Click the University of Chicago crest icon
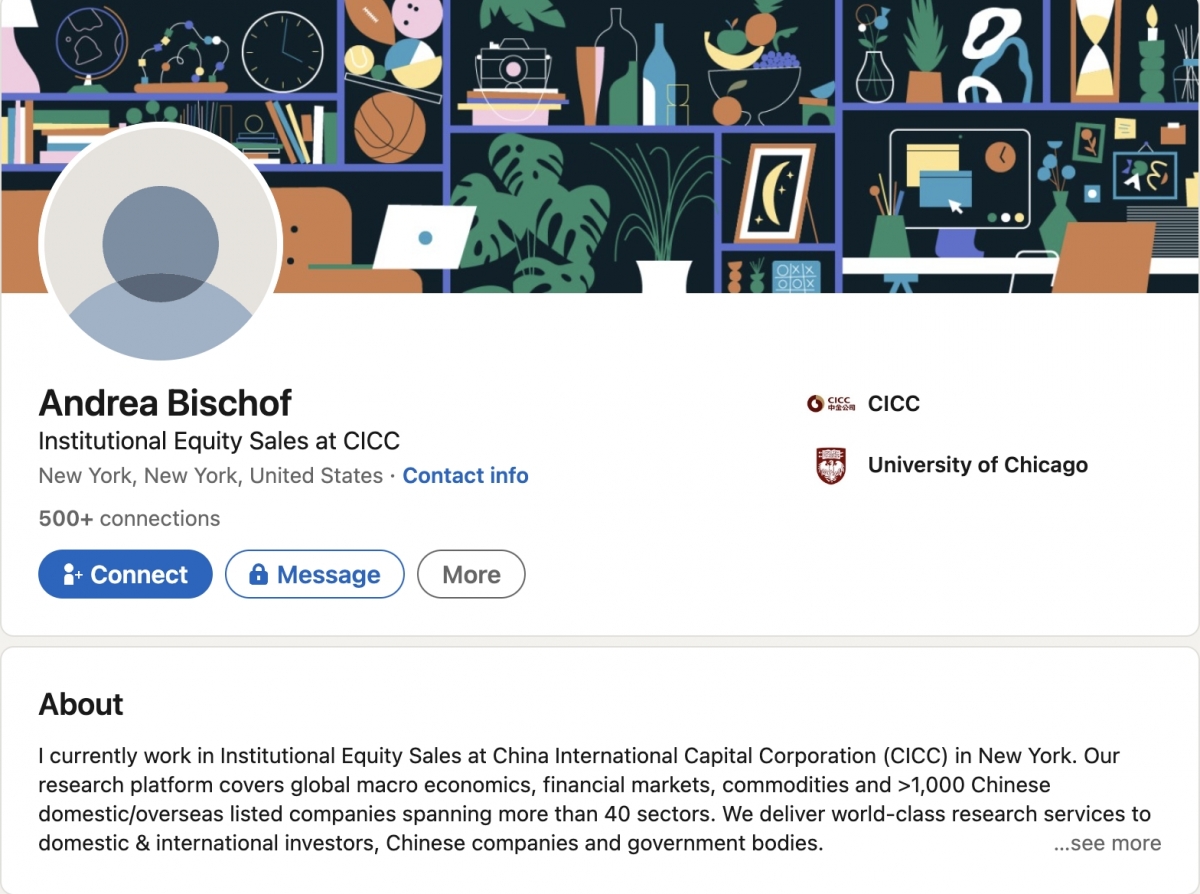The height and width of the screenshot is (894, 1200). tap(831, 466)
